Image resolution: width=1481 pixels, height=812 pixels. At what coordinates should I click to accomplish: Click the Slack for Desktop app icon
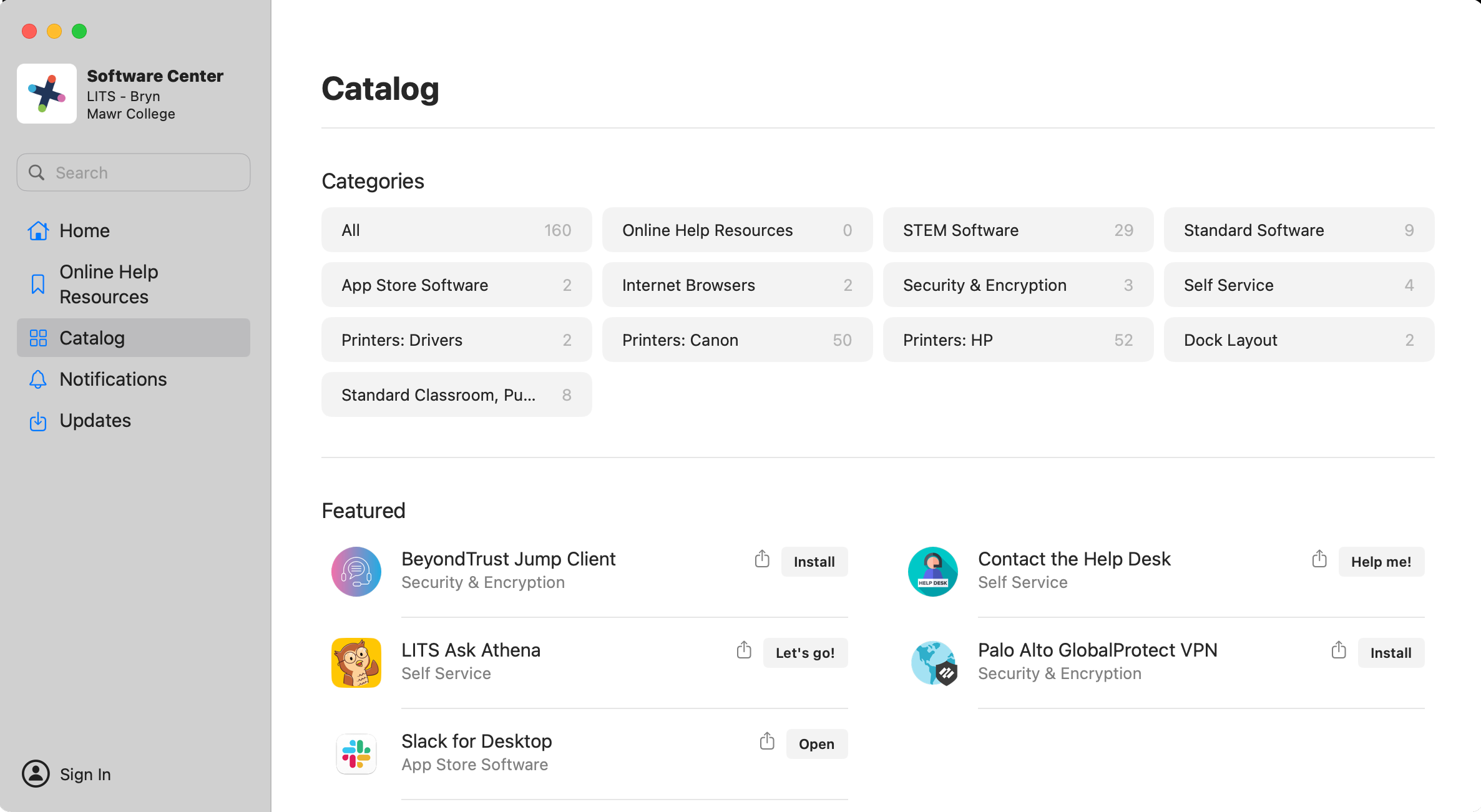point(356,753)
